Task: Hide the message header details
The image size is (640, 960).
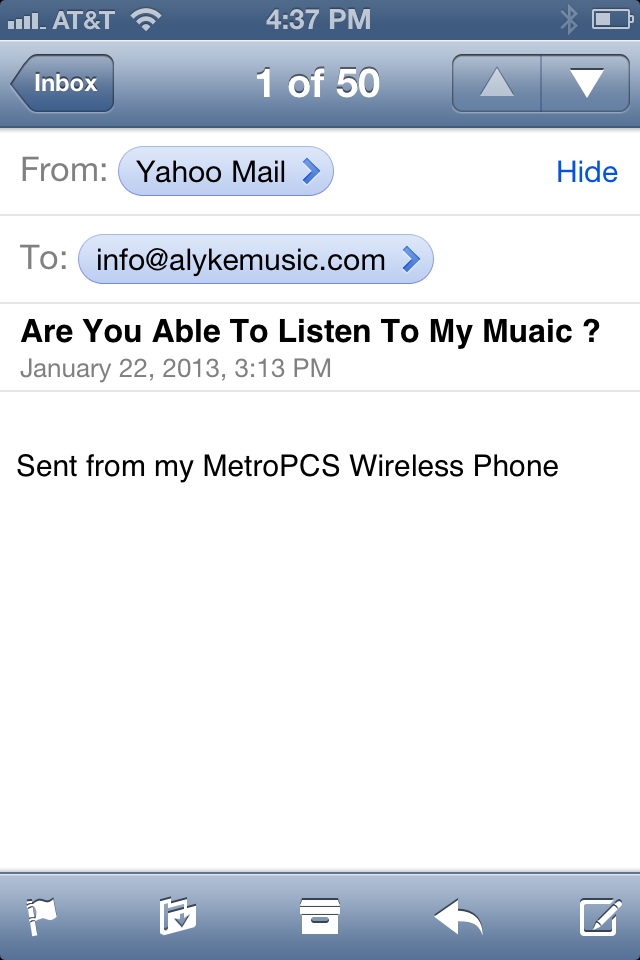Action: 587,172
